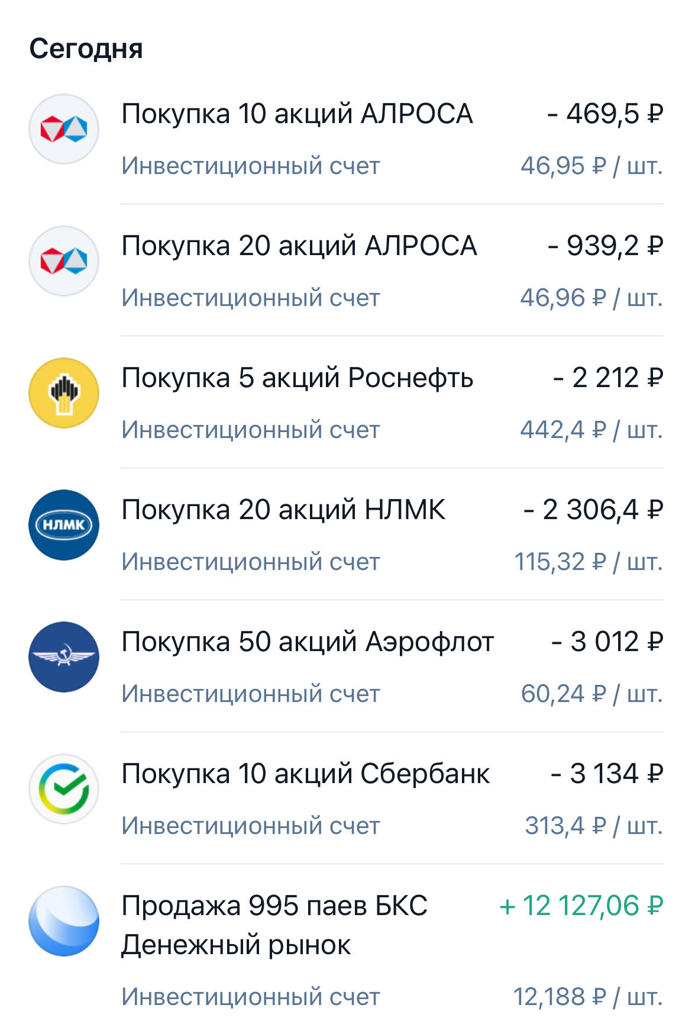The width and height of the screenshot is (692, 1024).
Task: Open the 'Покупка 10 акций Сбербанк' transaction
Action: [305, 774]
